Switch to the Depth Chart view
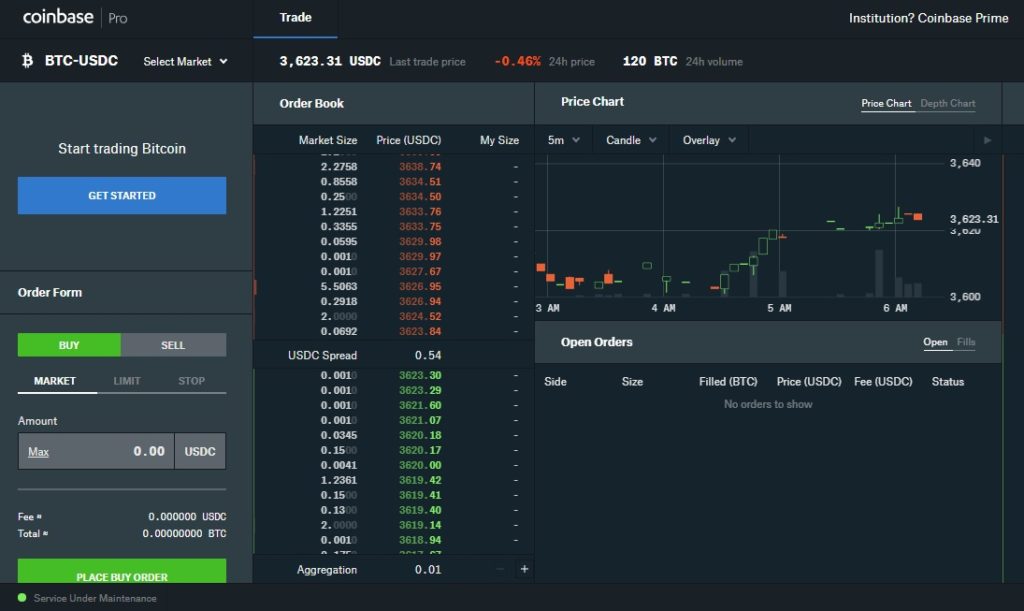This screenshot has height=611, width=1024. pos(949,103)
